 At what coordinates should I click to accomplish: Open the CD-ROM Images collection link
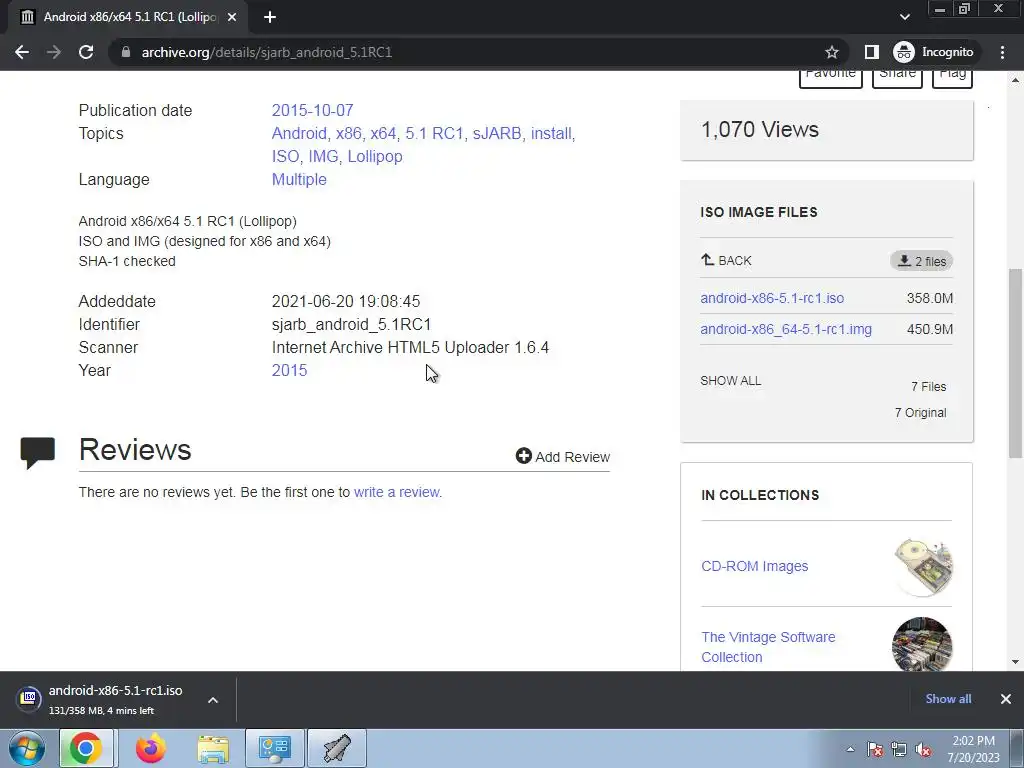pos(754,566)
